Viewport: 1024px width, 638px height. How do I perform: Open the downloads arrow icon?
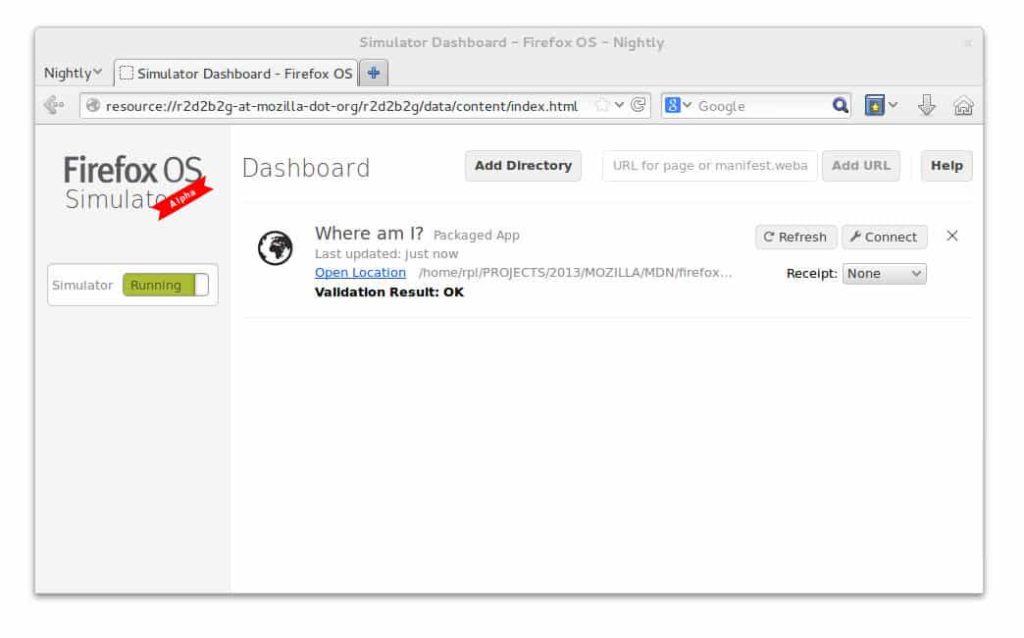[927, 106]
